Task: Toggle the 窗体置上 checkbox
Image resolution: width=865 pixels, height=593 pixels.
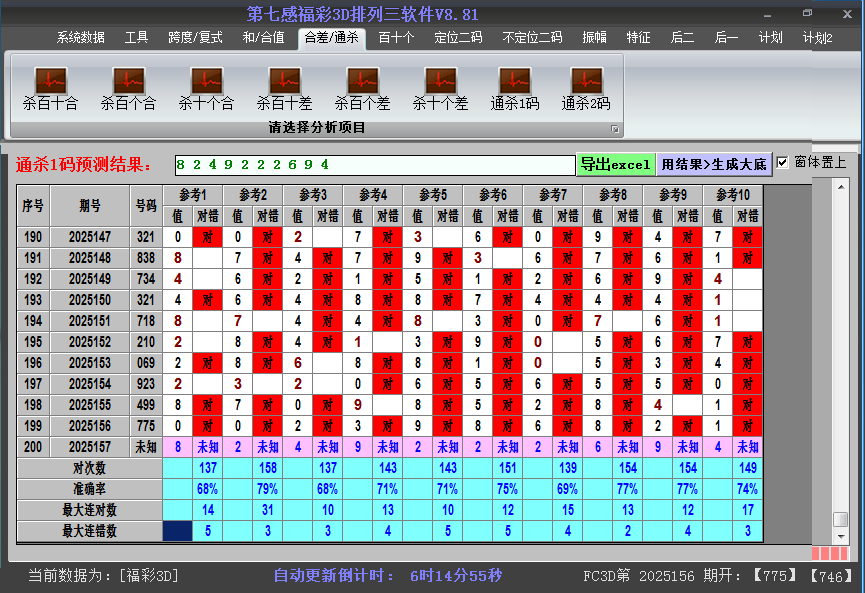Action: point(782,163)
